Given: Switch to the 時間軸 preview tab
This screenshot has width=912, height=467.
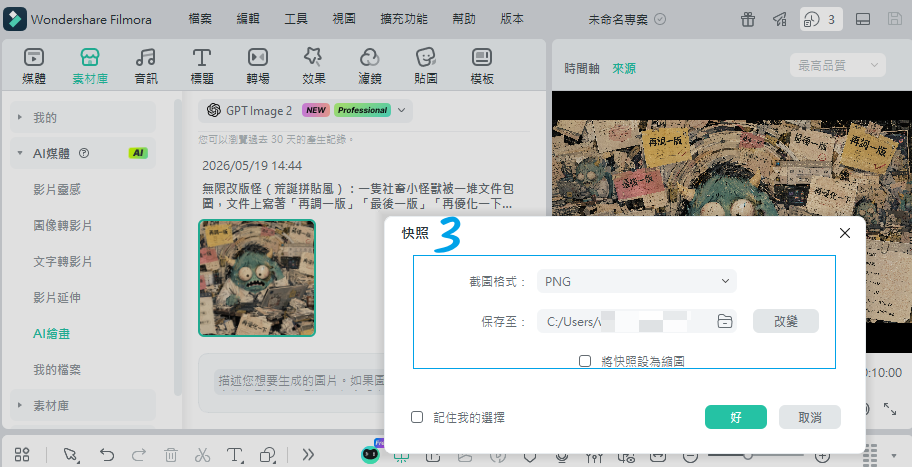Looking at the screenshot, I should [582, 69].
